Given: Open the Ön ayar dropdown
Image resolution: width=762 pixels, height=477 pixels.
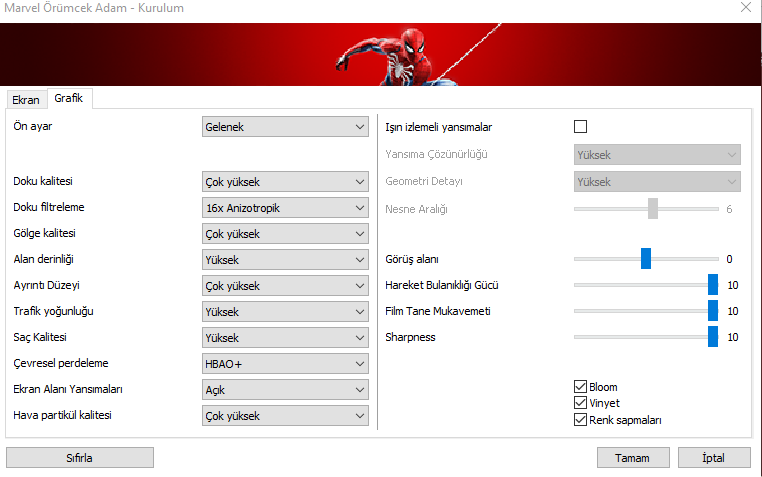Looking at the screenshot, I should [x=285, y=127].
